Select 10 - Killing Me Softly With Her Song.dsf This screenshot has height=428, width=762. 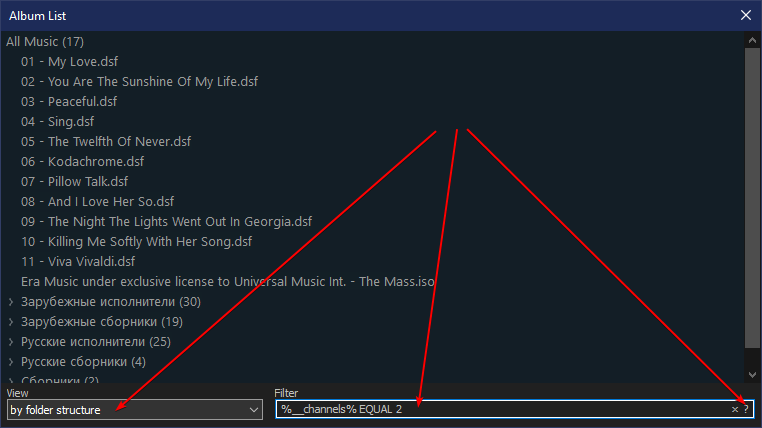click(137, 241)
